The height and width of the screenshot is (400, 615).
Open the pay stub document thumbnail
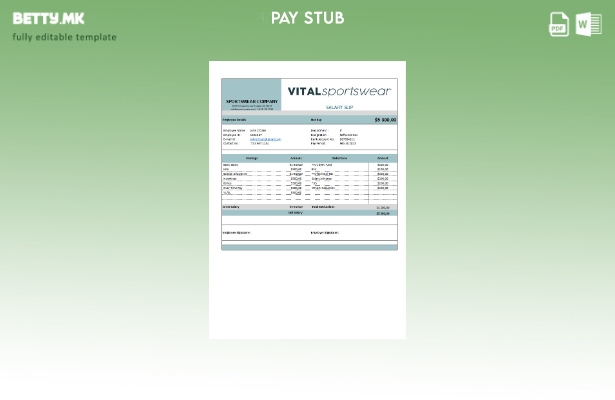[308, 200]
